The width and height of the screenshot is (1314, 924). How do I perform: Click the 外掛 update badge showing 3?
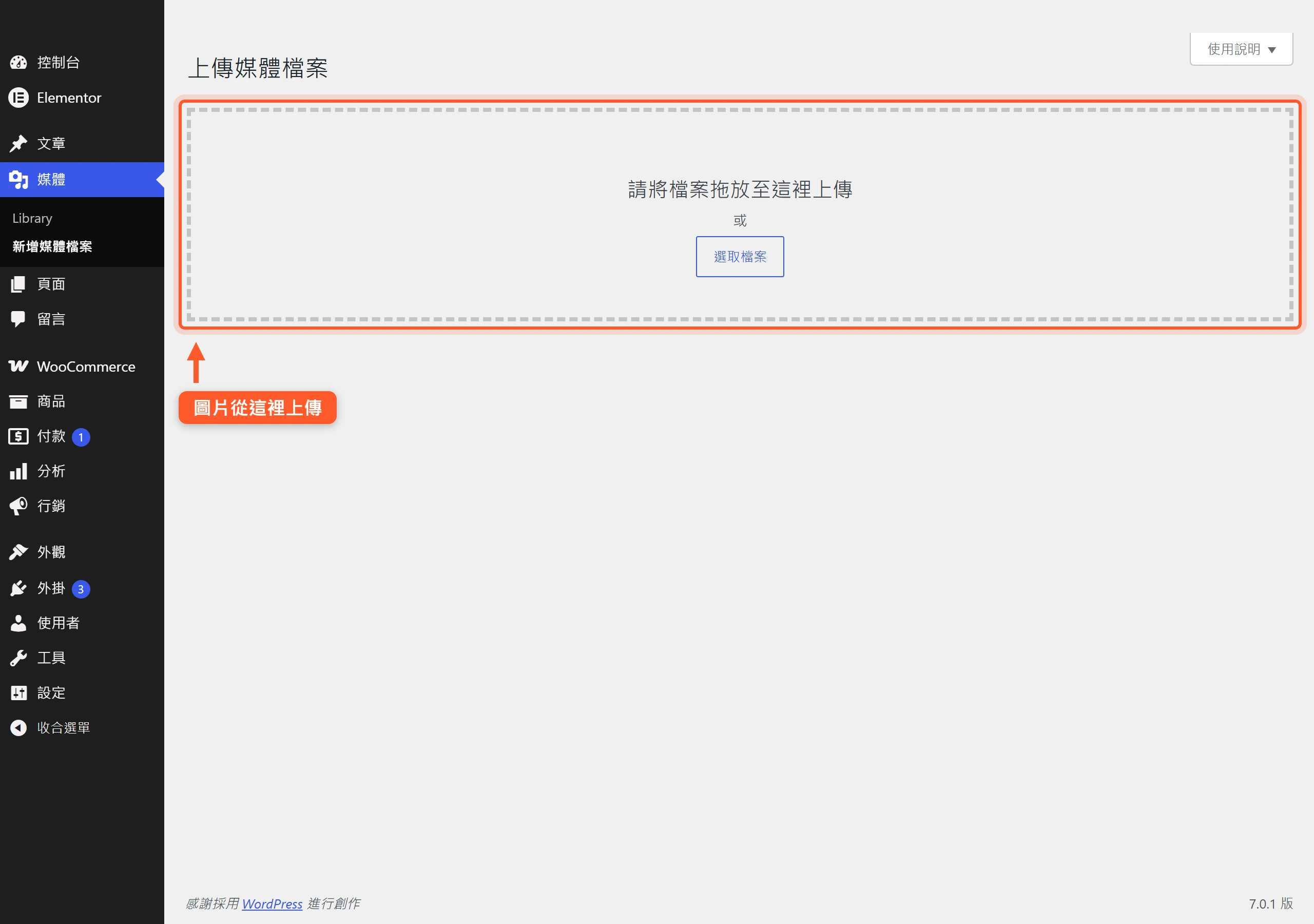click(81, 589)
